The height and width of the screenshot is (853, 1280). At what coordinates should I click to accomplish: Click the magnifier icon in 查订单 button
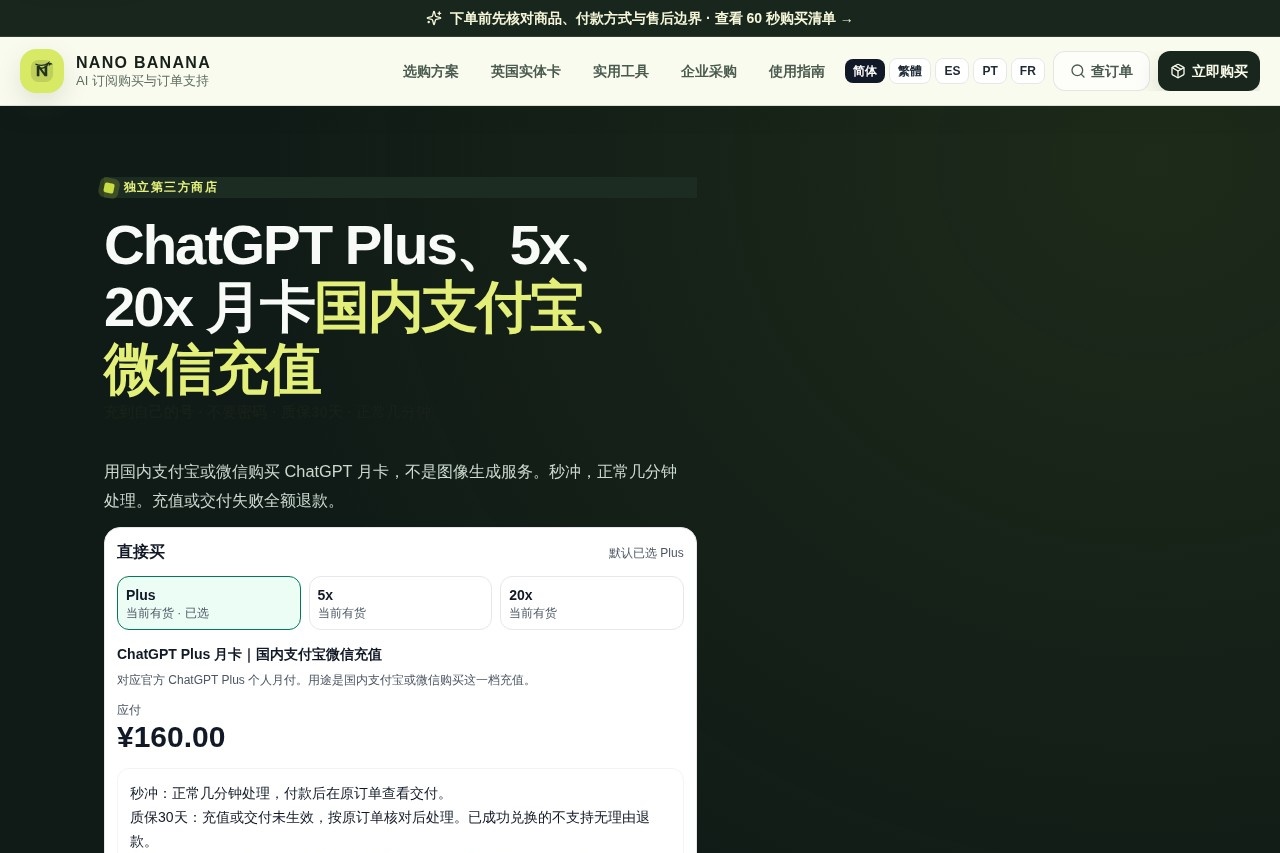(1078, 71)
